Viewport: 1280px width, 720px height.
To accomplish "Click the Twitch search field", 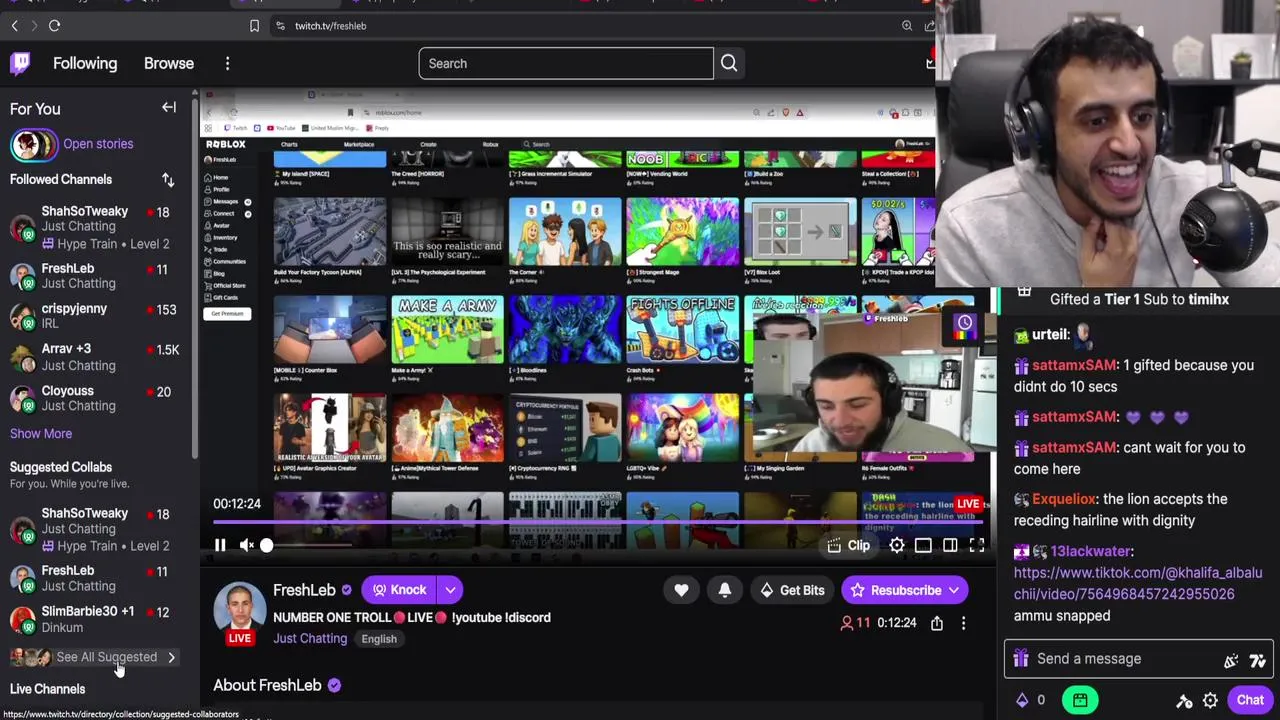I will 566,64.
